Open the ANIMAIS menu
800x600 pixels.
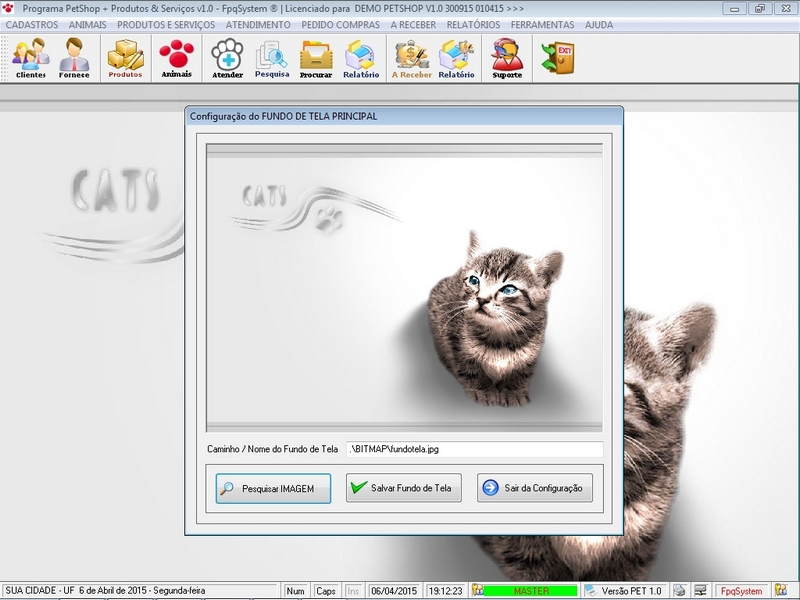(88, 24)
